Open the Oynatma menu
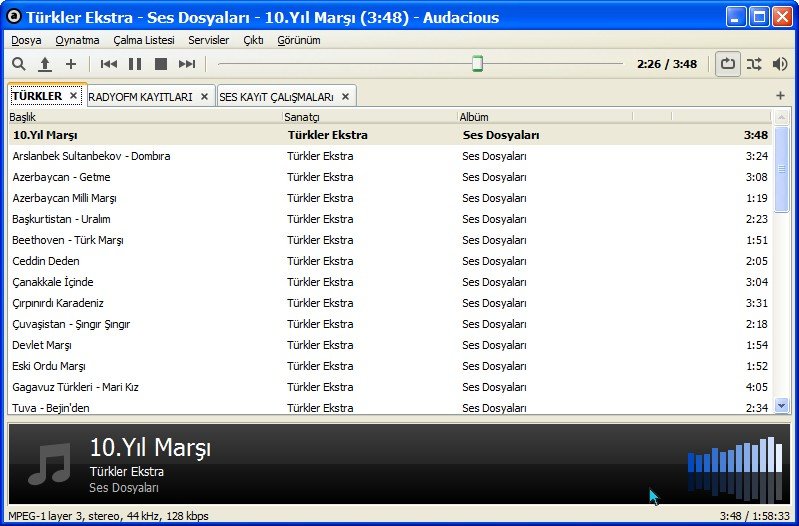The height and width of the screenshot is (526, 799). point(77,40)
